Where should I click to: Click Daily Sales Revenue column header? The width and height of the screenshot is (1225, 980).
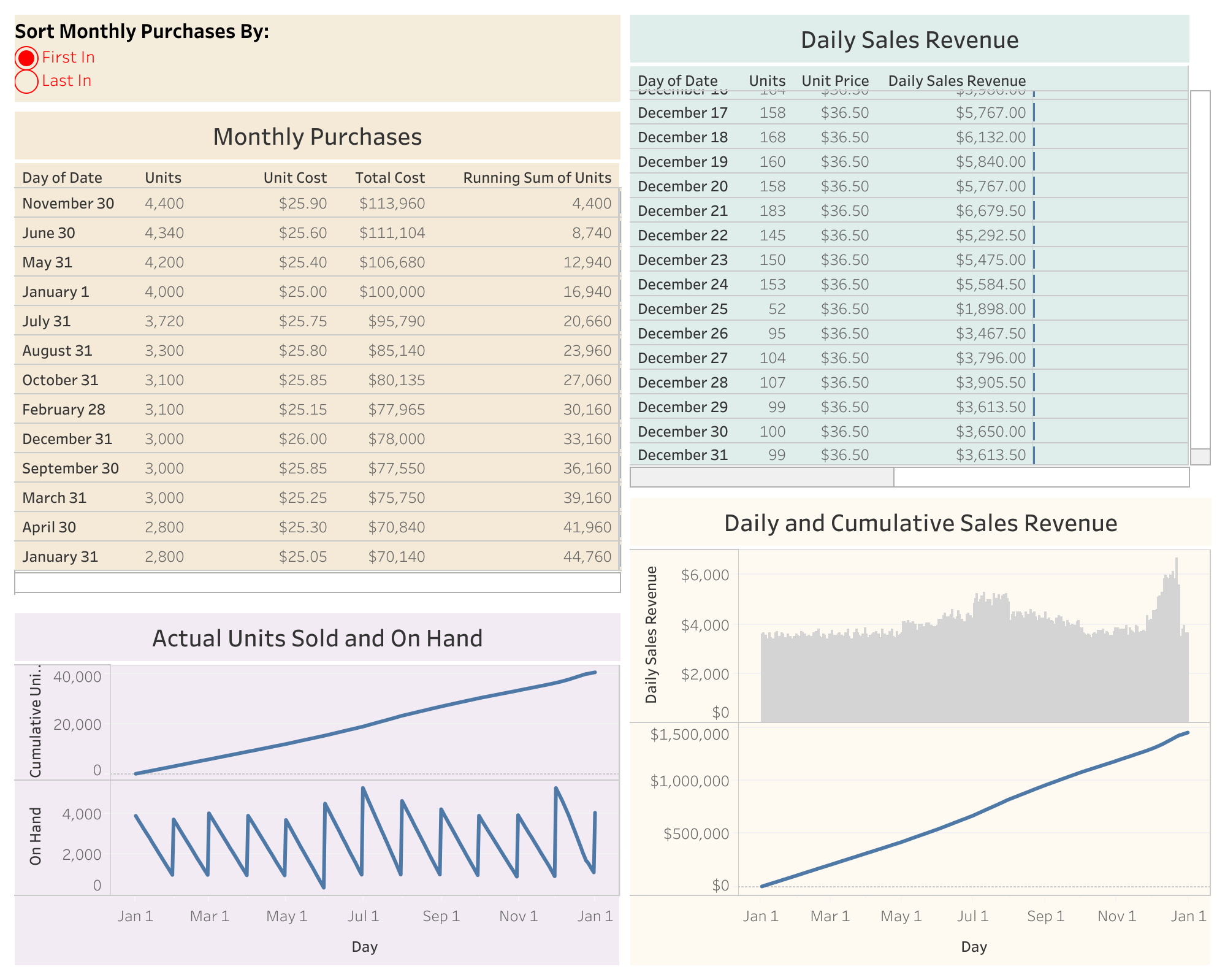pyautogui.click(x=956, y=81)
